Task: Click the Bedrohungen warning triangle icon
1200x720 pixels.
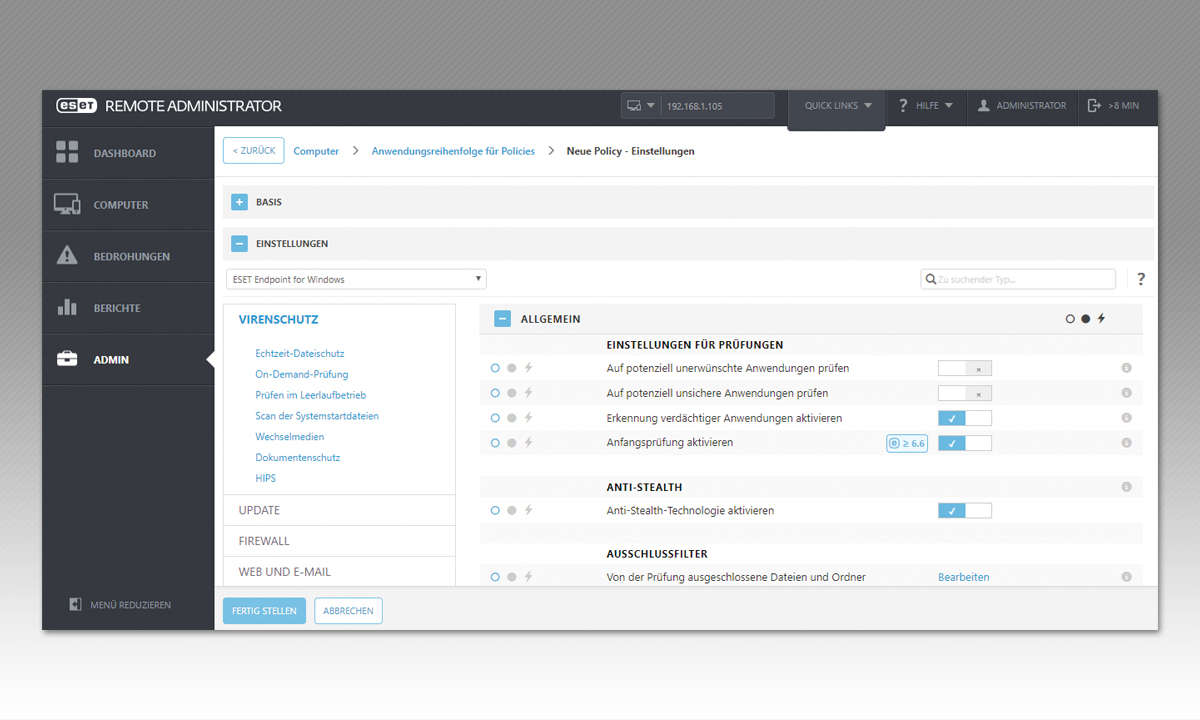Action: click(67, 256)
